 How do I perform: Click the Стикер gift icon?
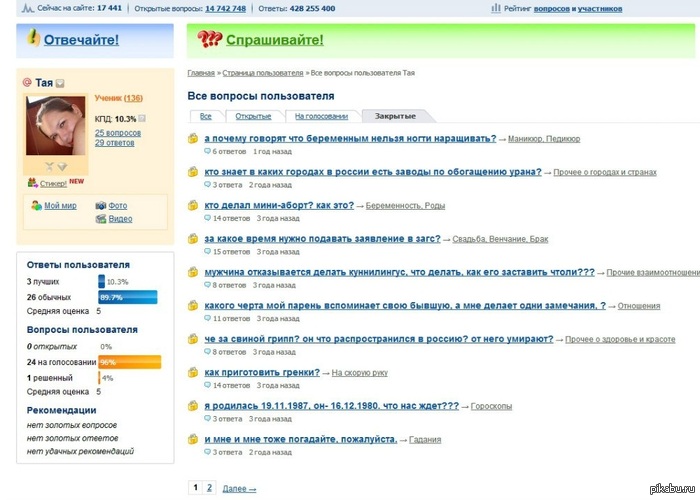[32, 183]
